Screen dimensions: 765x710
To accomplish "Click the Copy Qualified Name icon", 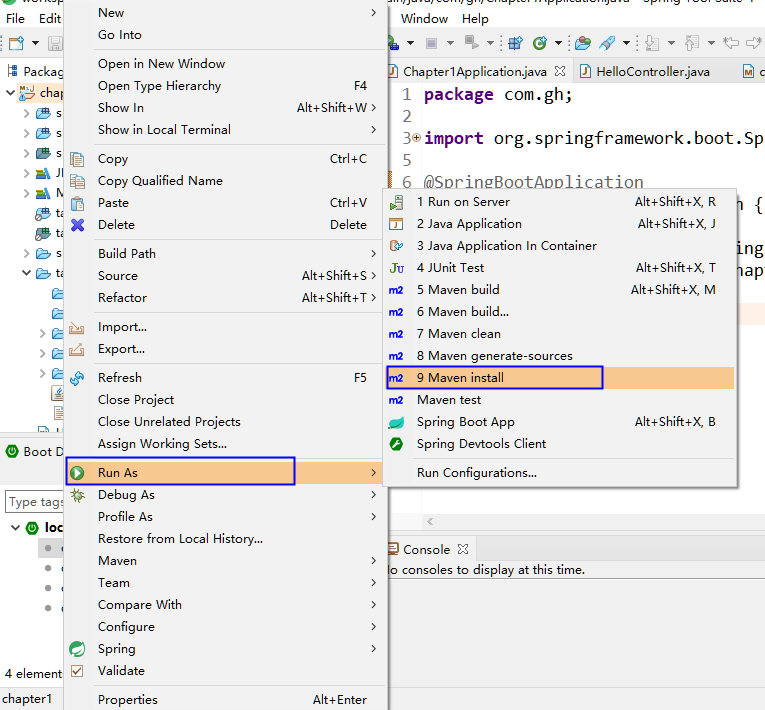I will tap(77, 181).
